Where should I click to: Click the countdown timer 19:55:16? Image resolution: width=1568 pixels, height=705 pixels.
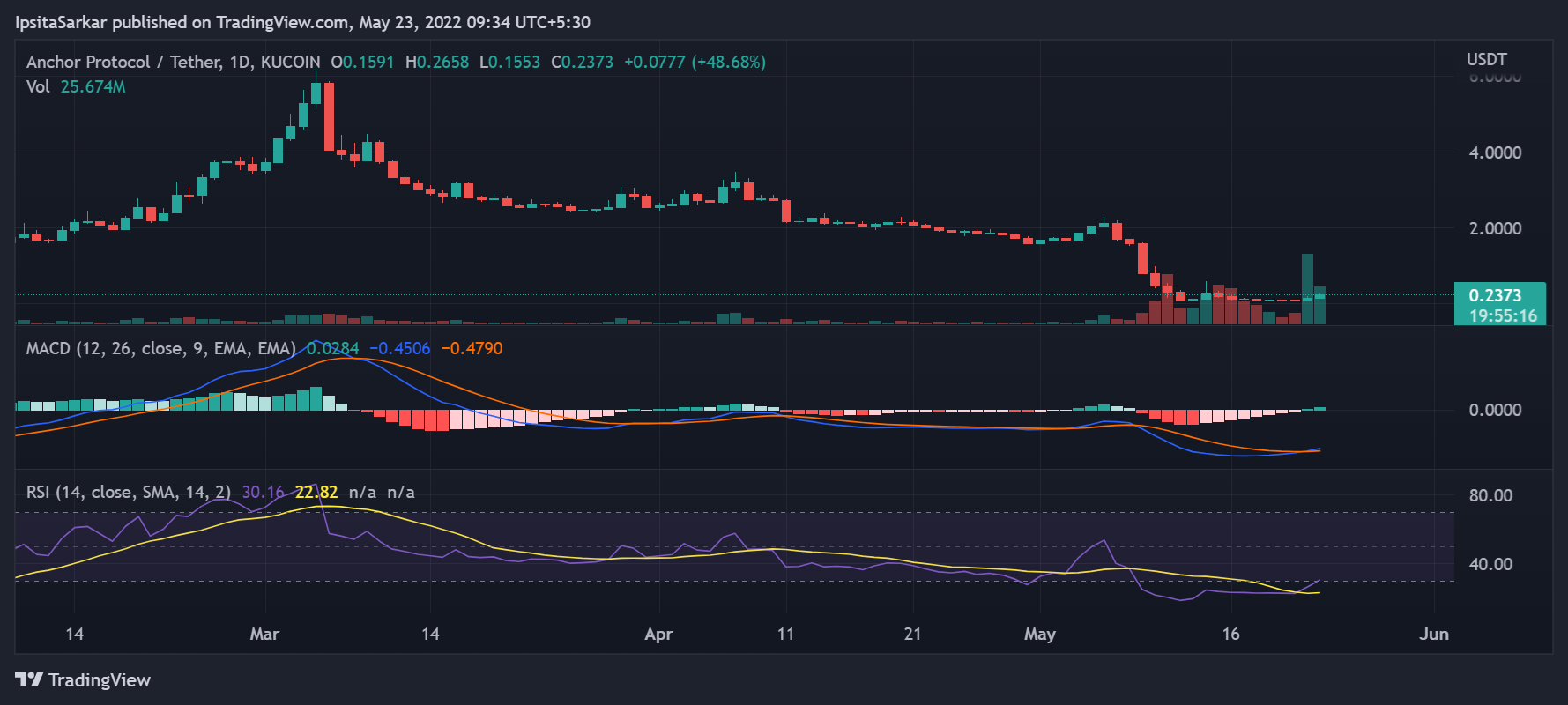[x=1503, y=315]
